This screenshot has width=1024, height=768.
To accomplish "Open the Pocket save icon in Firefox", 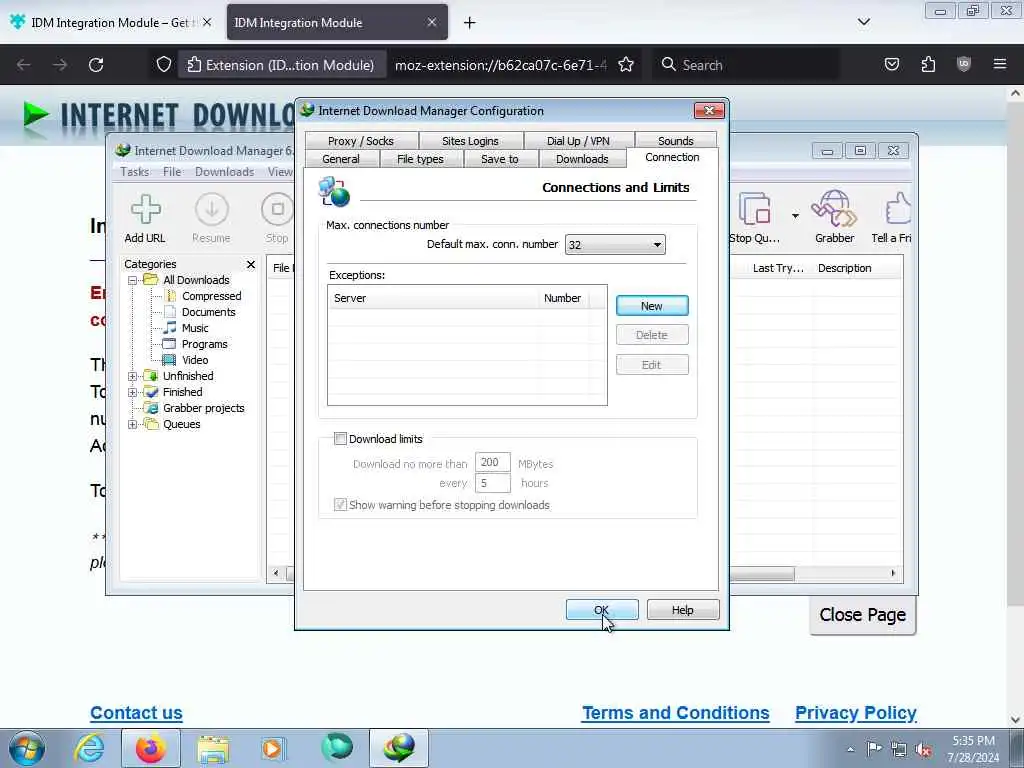I will 891,65.
